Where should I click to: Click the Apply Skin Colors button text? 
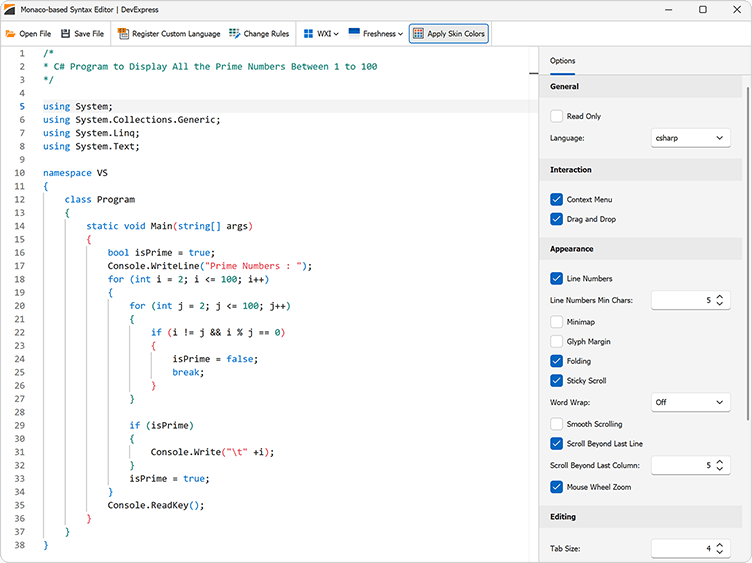tap(456, 34)
